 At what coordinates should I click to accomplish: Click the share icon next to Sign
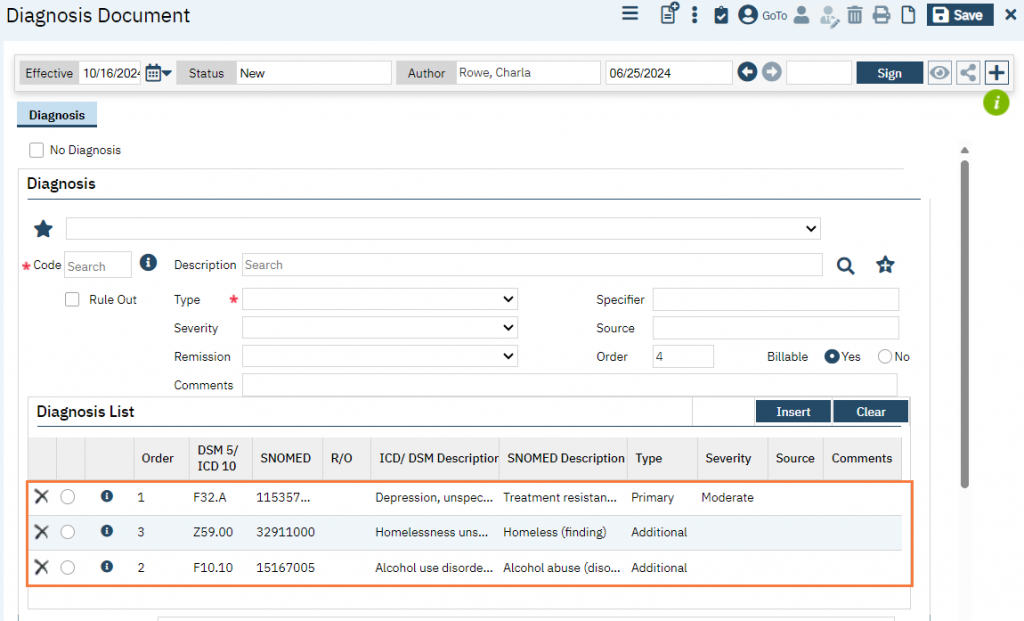(967, 73)
